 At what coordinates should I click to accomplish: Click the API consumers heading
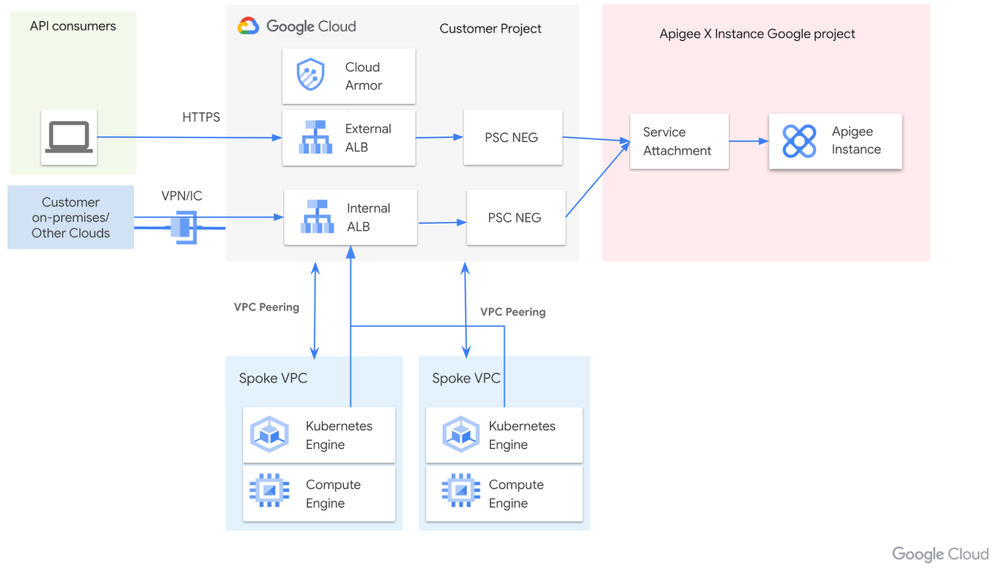click(x=73, y=26)
